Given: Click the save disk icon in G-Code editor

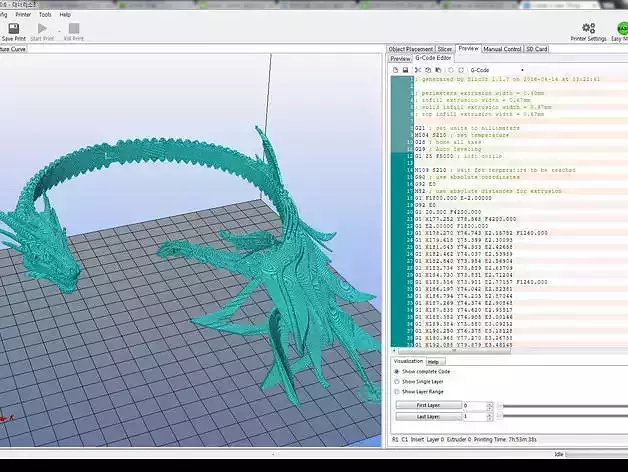Looking at the screenshot, I should (x=405, y=70).
